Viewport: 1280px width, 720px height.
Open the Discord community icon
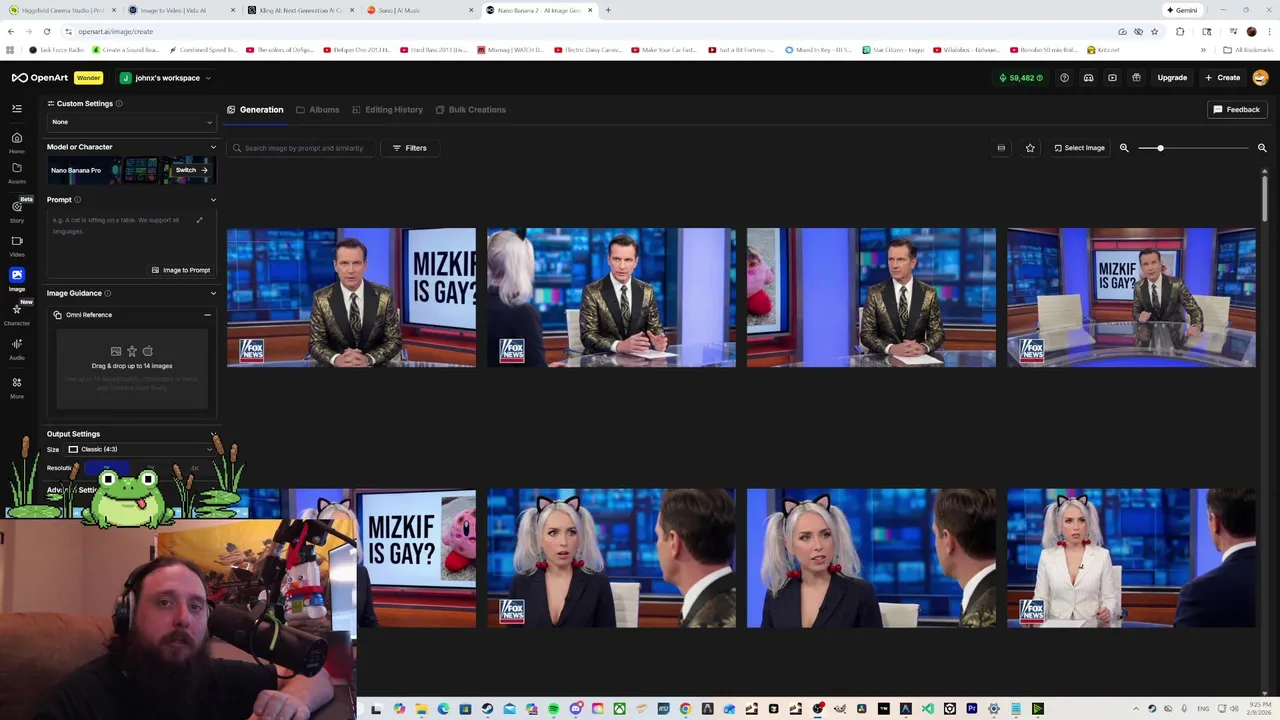1088,78
